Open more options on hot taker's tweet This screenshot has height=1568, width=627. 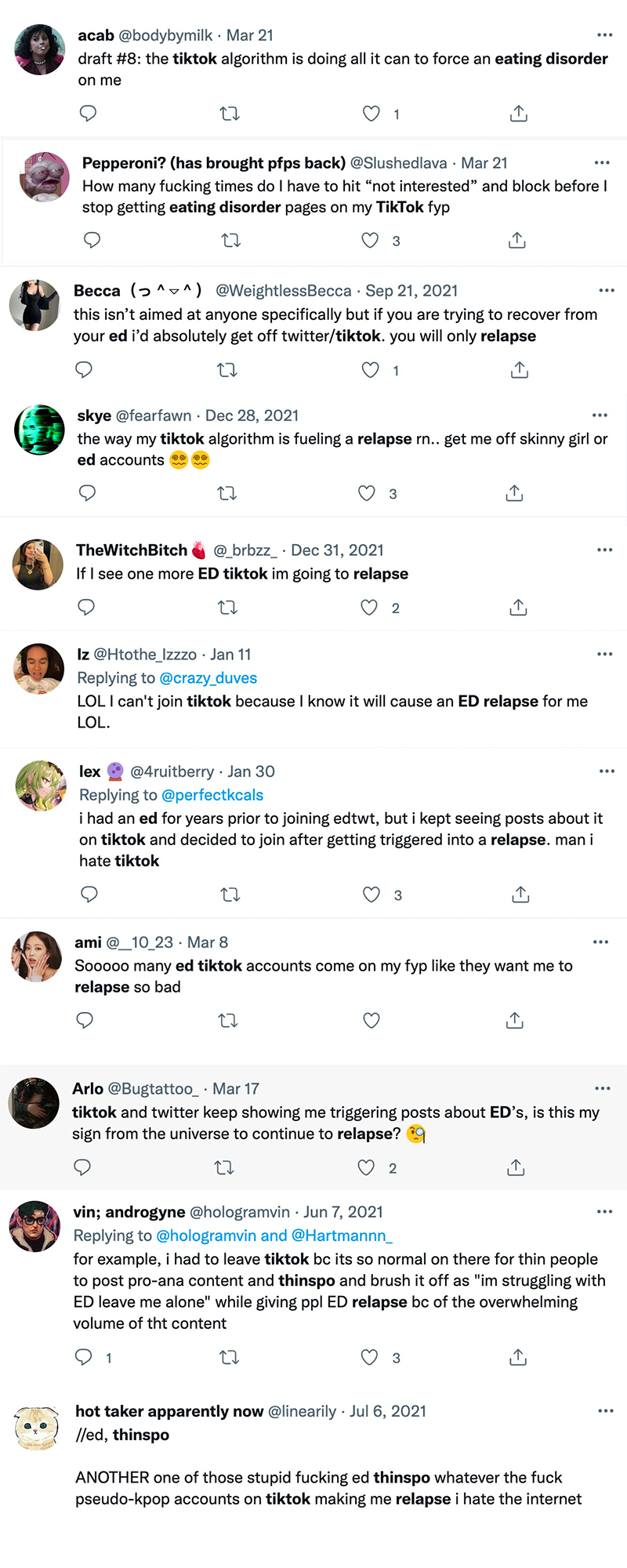coord(605,1411)
